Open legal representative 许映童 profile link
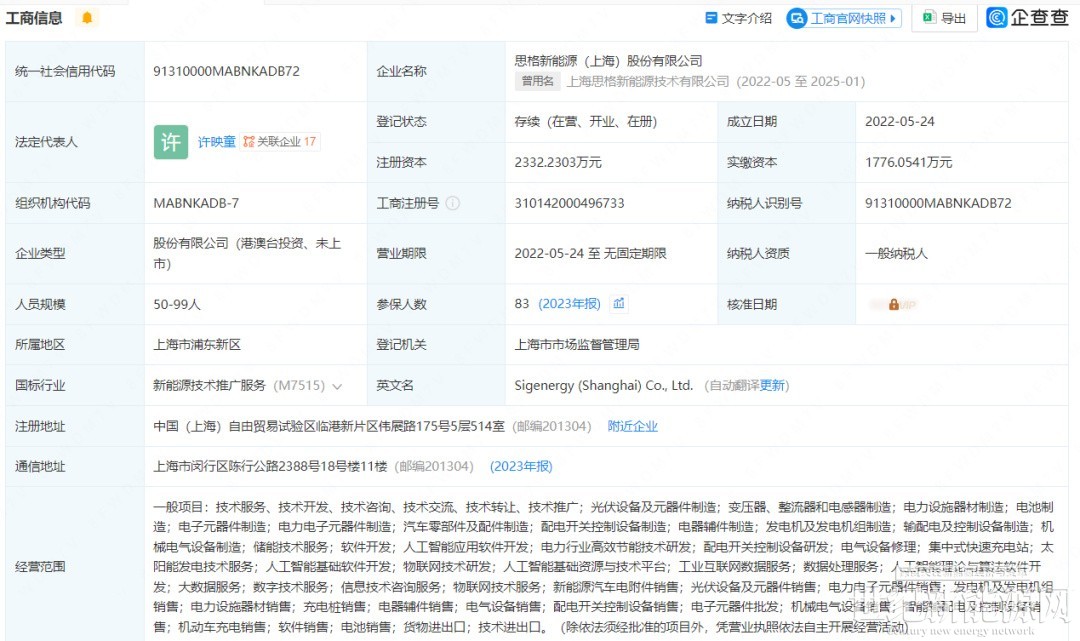 pyautogui.click(x=216, y=142)
